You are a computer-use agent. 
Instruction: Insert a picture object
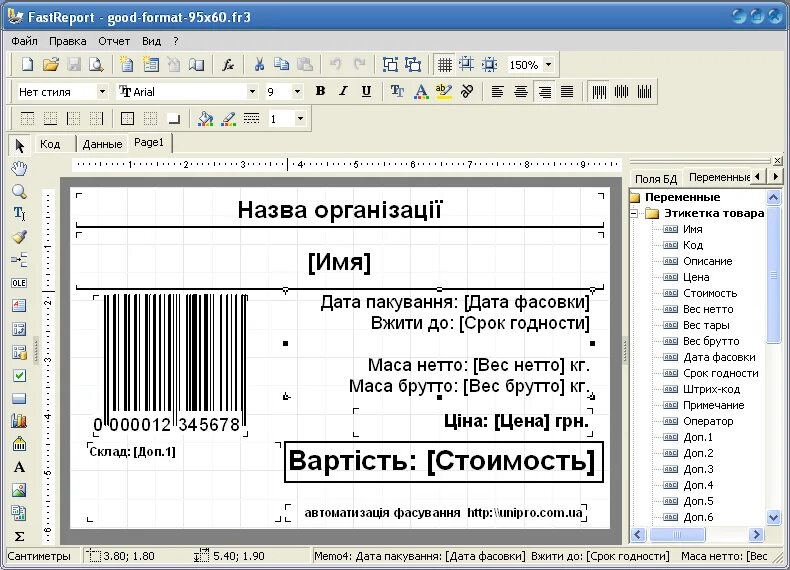click(19, 490)
